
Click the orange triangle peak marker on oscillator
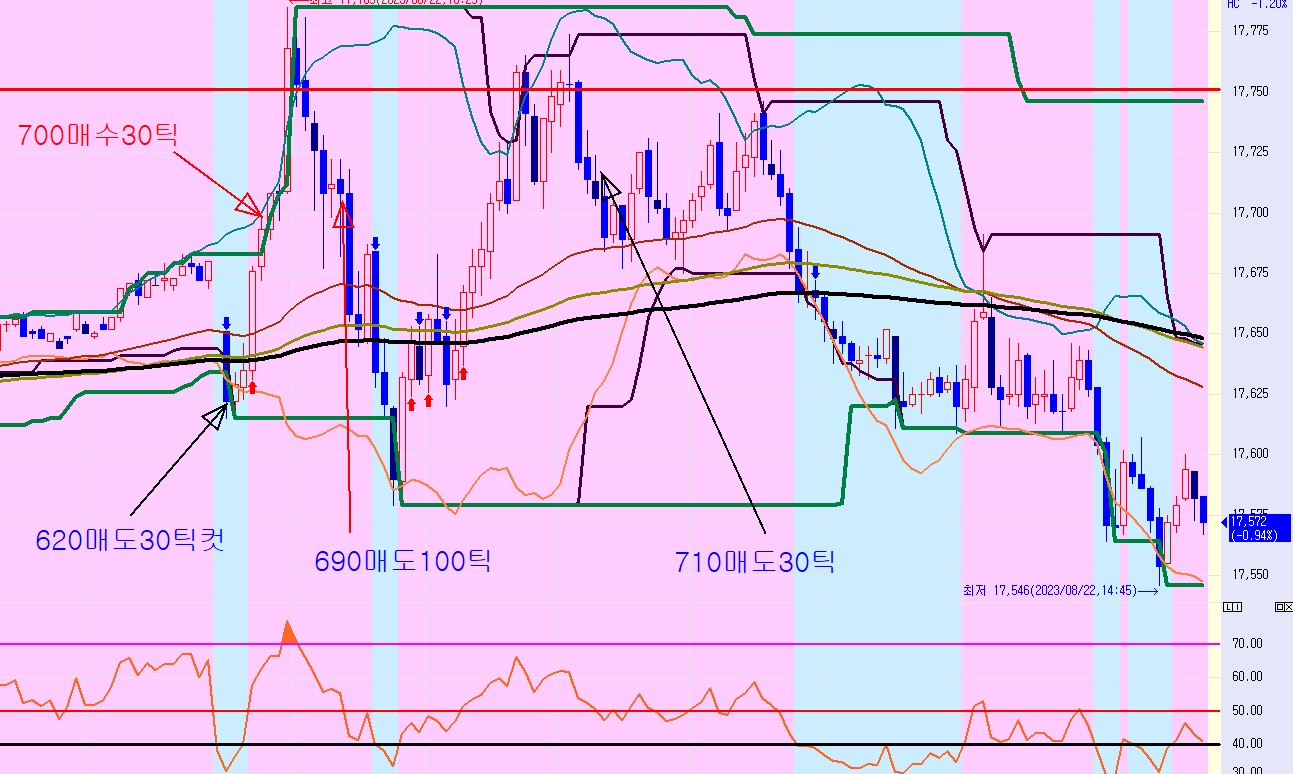pyautogui.click(x=289, y=632)
